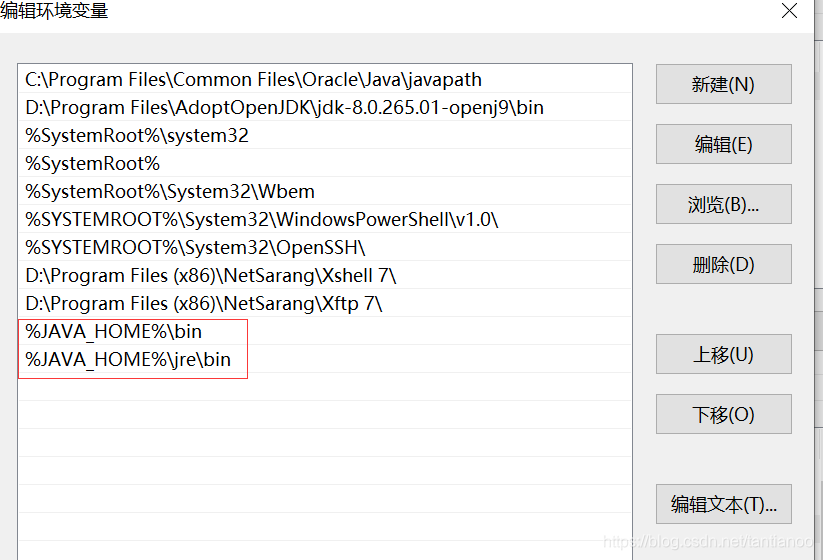The height and width of the screenshot is (560, 823).
Task: Select the %SYSTEMROOT%\System32\OpenSSH\ row
Action: [x=325, y=247]
